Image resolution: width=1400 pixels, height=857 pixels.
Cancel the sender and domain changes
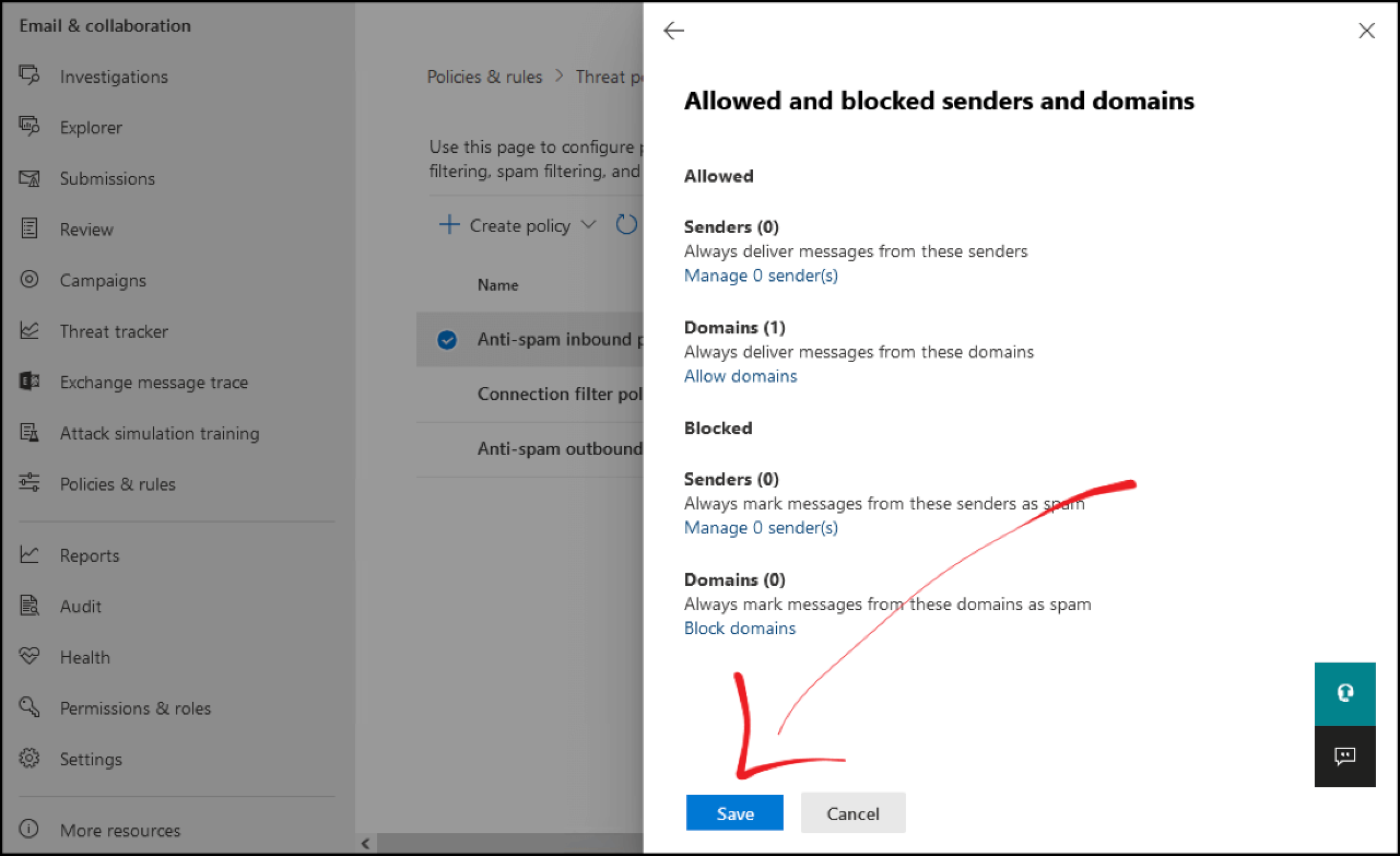point(853,813)
